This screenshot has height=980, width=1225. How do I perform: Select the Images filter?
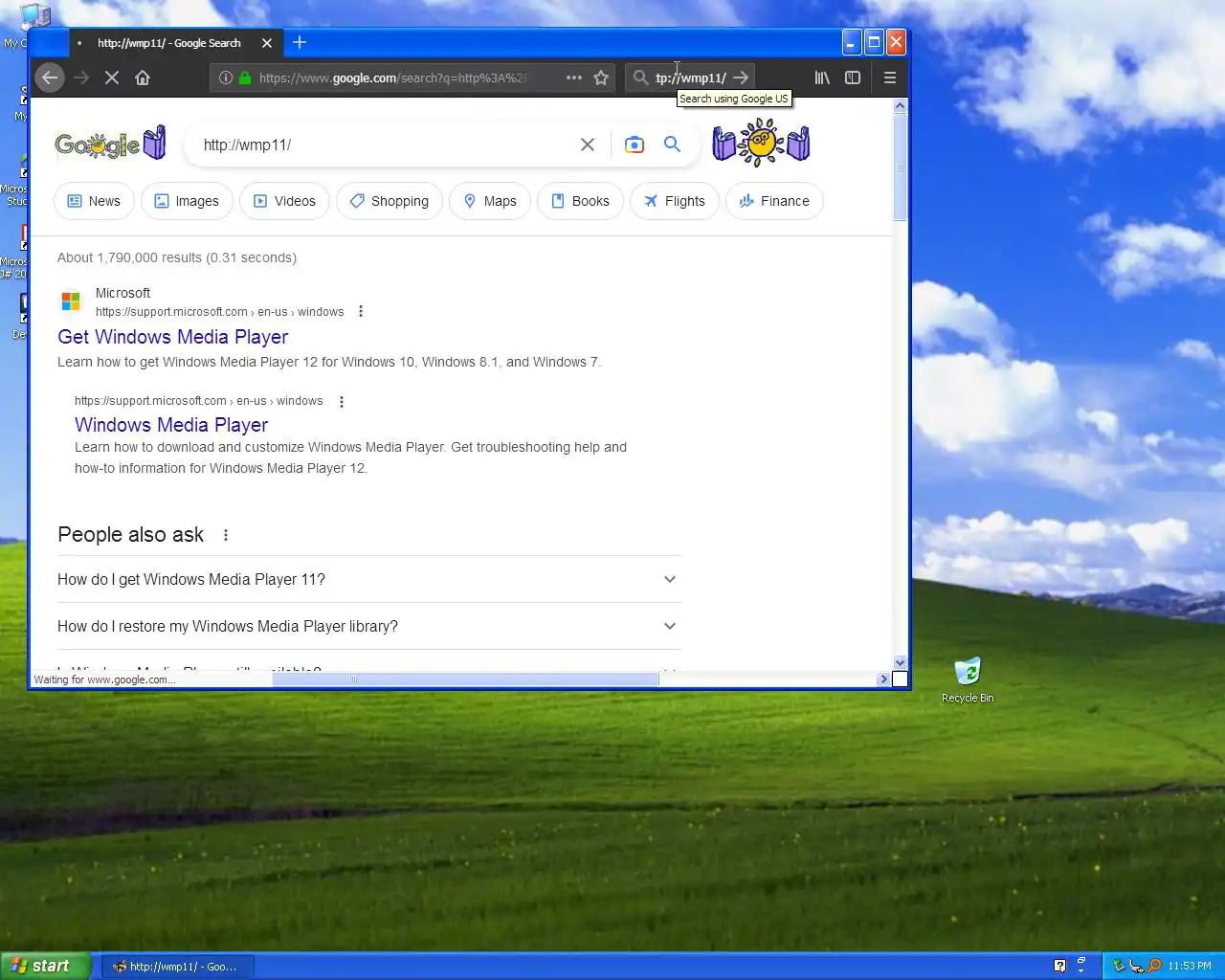point(187,201)
